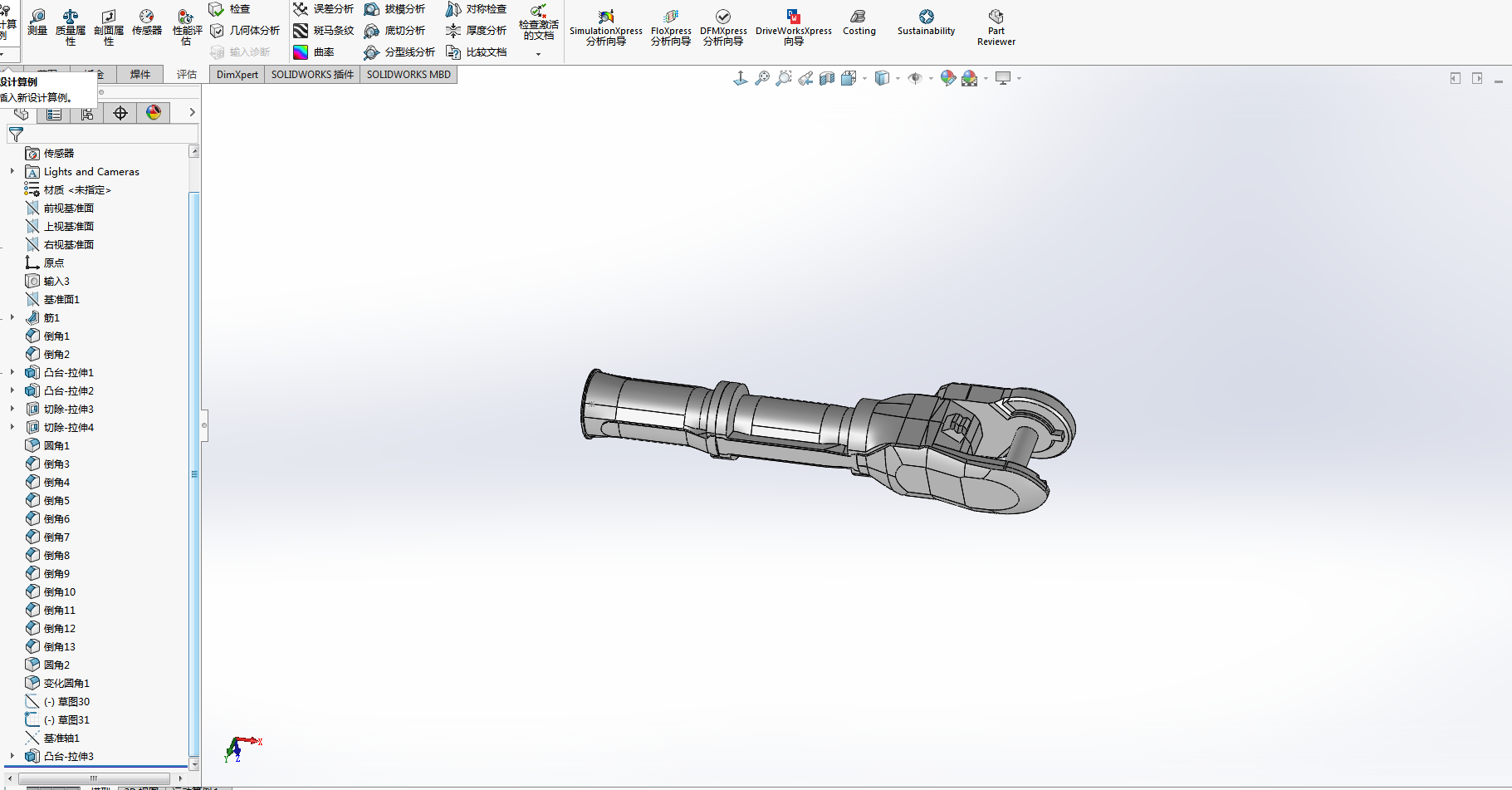Open 分型线分析 parting line analysis
The height and width of the screenshot is (790, 1512).
coord(399,52)
